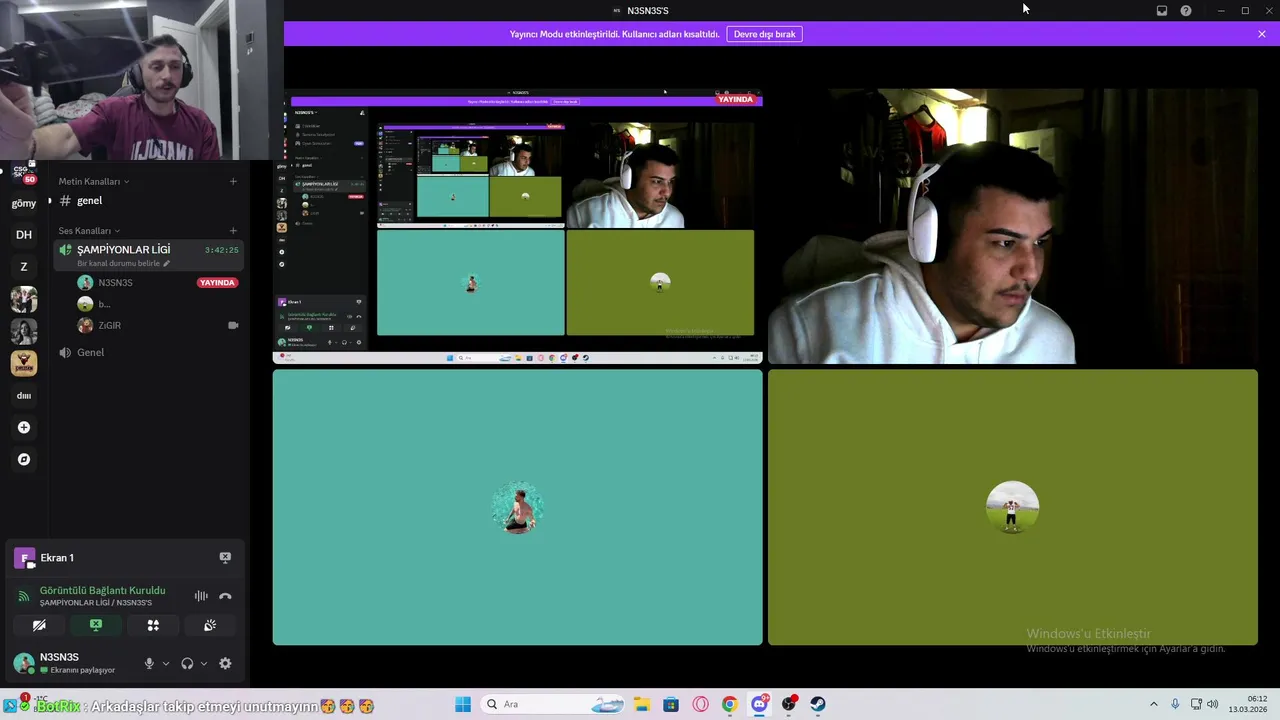Select the ZıGIR webcam video tile
This screenshot has height=720, width=1280.
click(x=1012, y=226)
